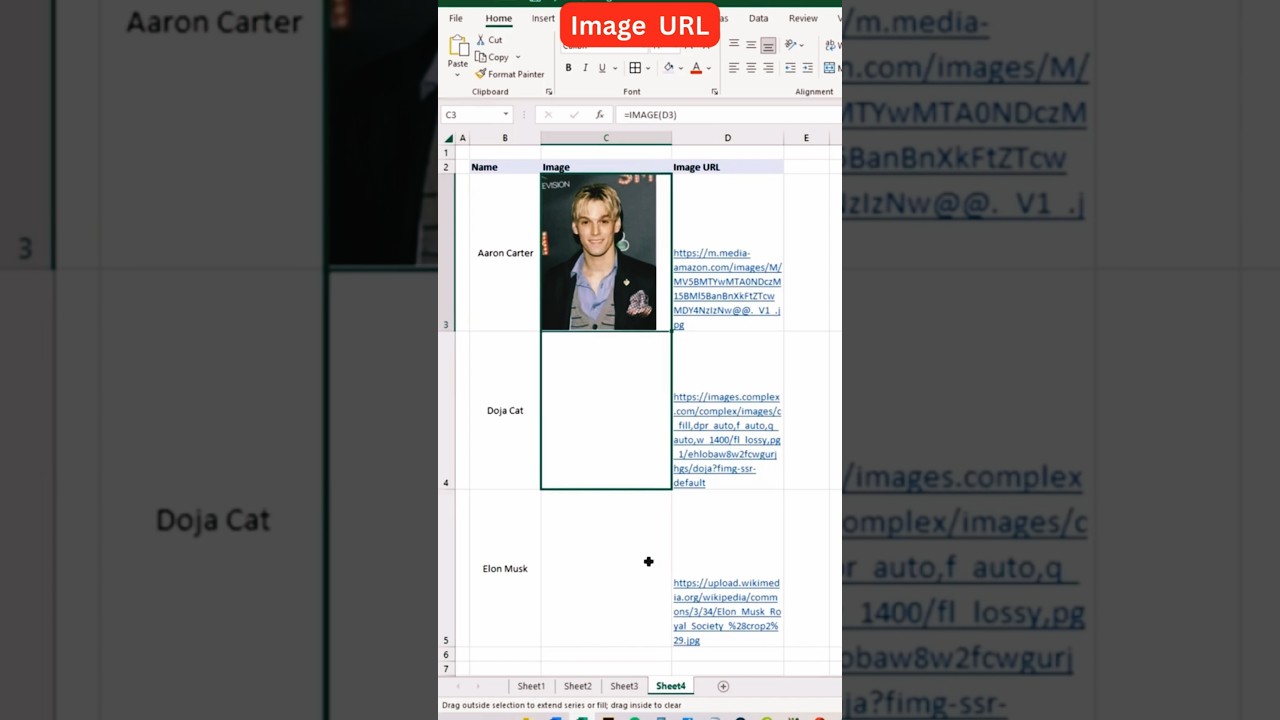Select the cell containing Aaron Carter

pyautogui.click(x=505, y=253)
